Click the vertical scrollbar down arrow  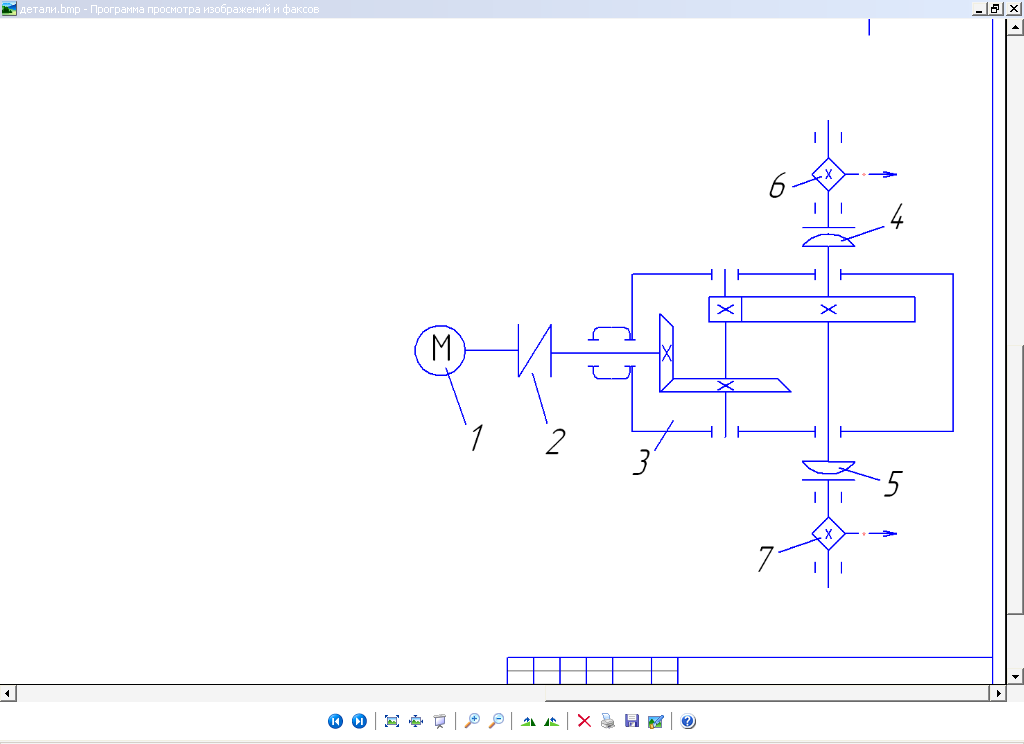1016,677
